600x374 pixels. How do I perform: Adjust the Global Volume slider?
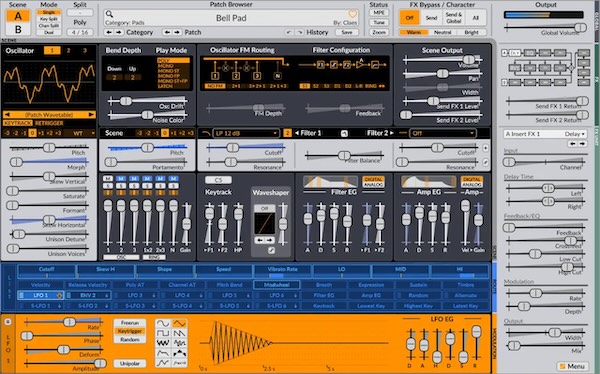(x=545, y=28)
